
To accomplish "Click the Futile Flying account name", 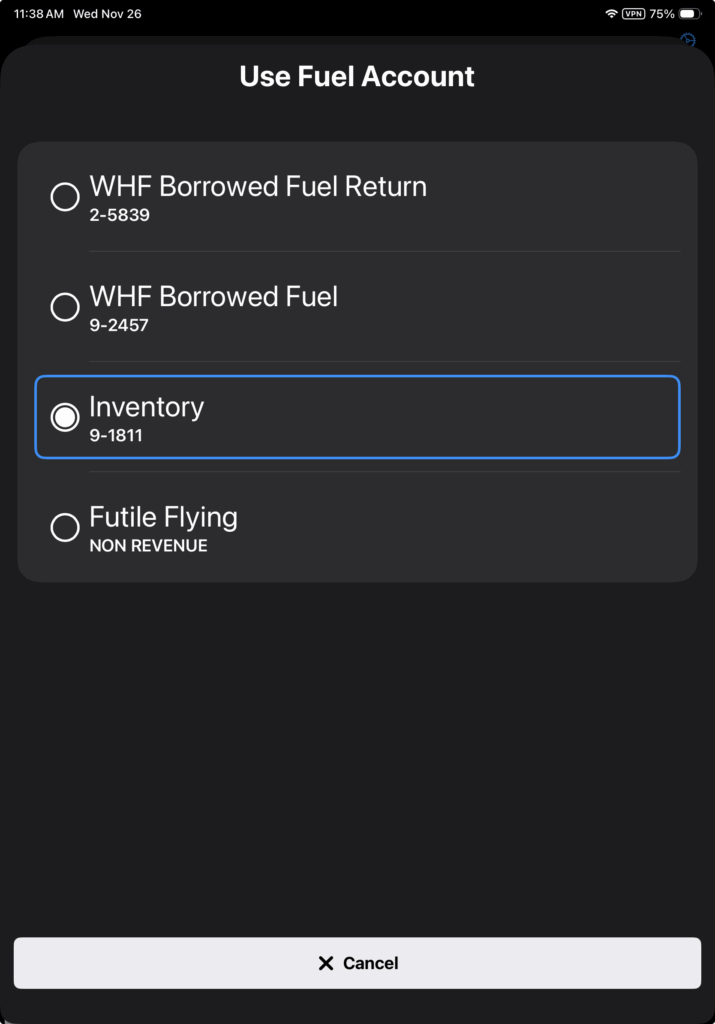I will [164, 517].
